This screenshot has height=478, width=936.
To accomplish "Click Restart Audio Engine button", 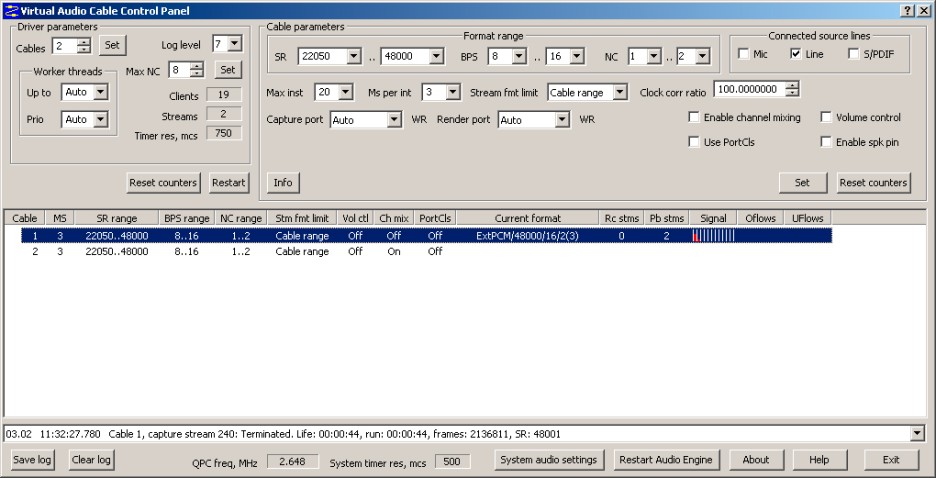I will coord(666,460).
